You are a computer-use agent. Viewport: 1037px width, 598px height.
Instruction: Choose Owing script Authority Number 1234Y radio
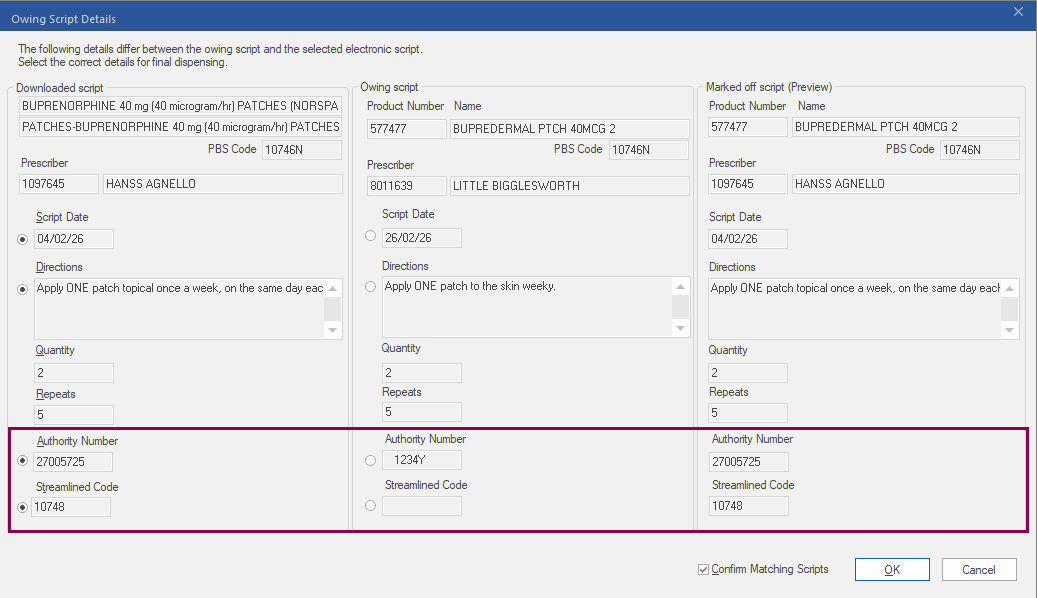[371, 460]
